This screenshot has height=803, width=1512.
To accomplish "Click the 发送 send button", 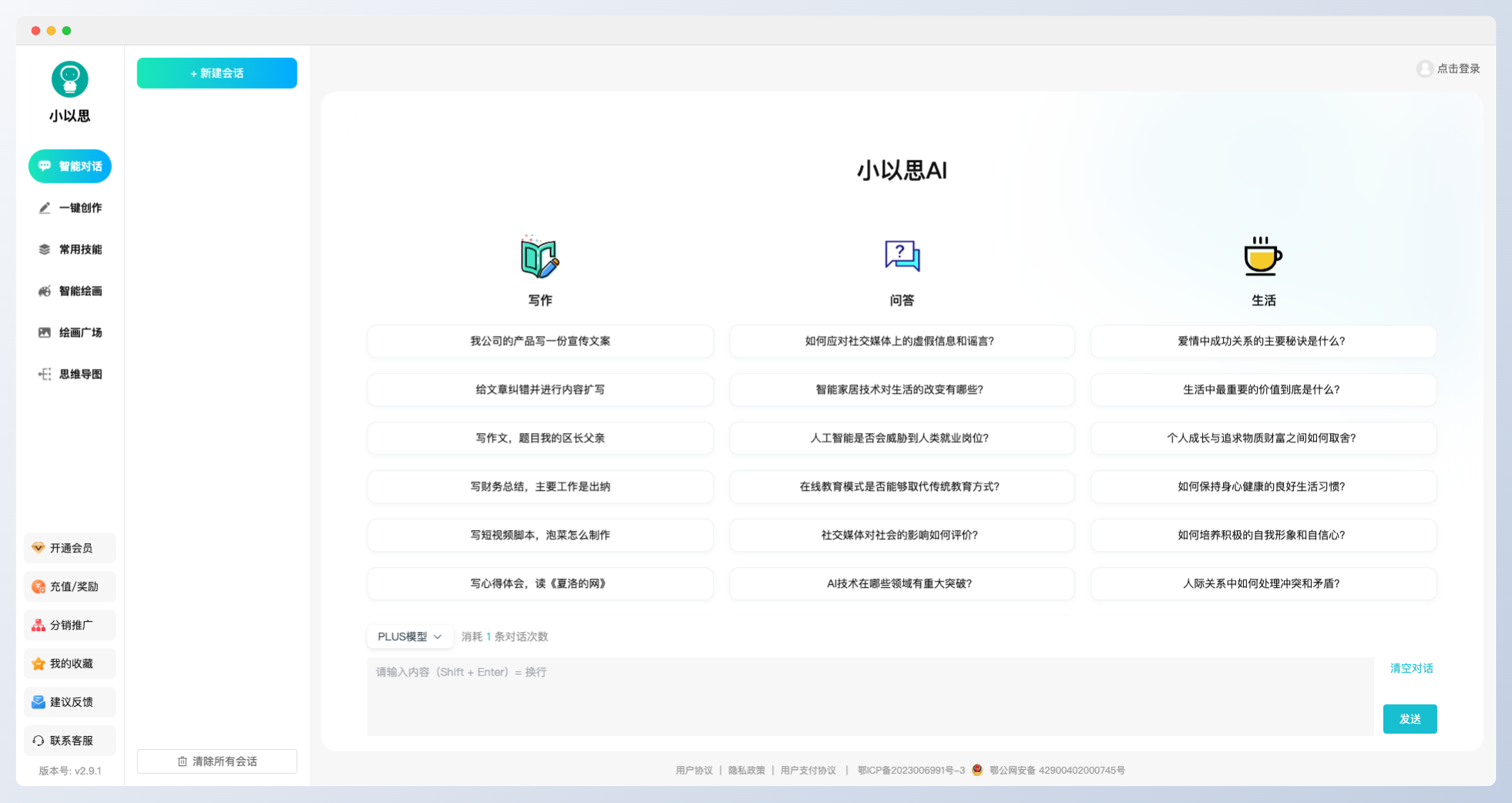I will (x=1410, y=718).
